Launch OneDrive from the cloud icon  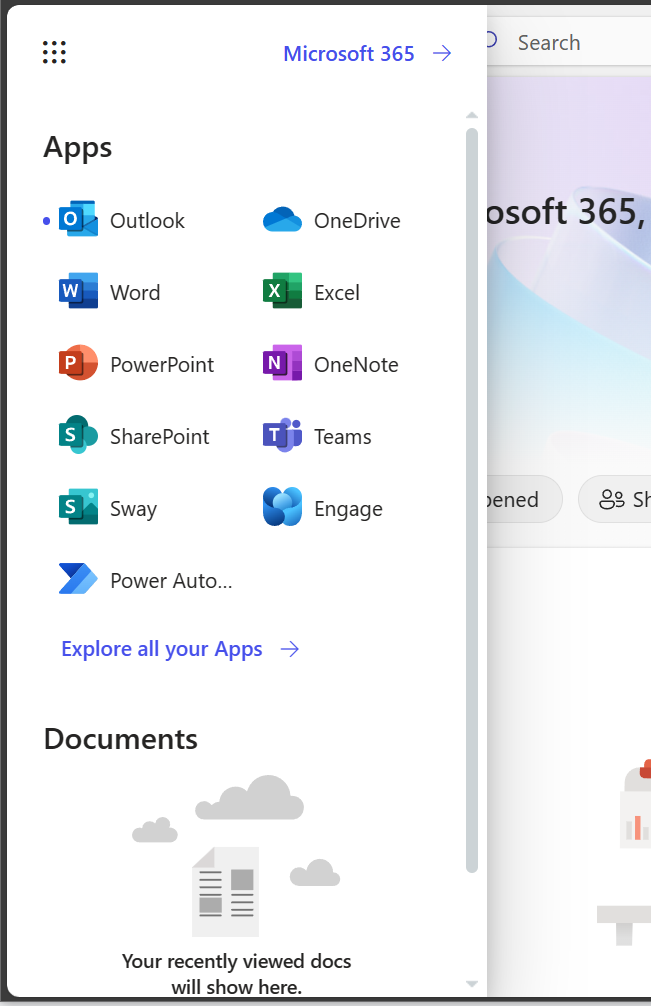point(282,219)
